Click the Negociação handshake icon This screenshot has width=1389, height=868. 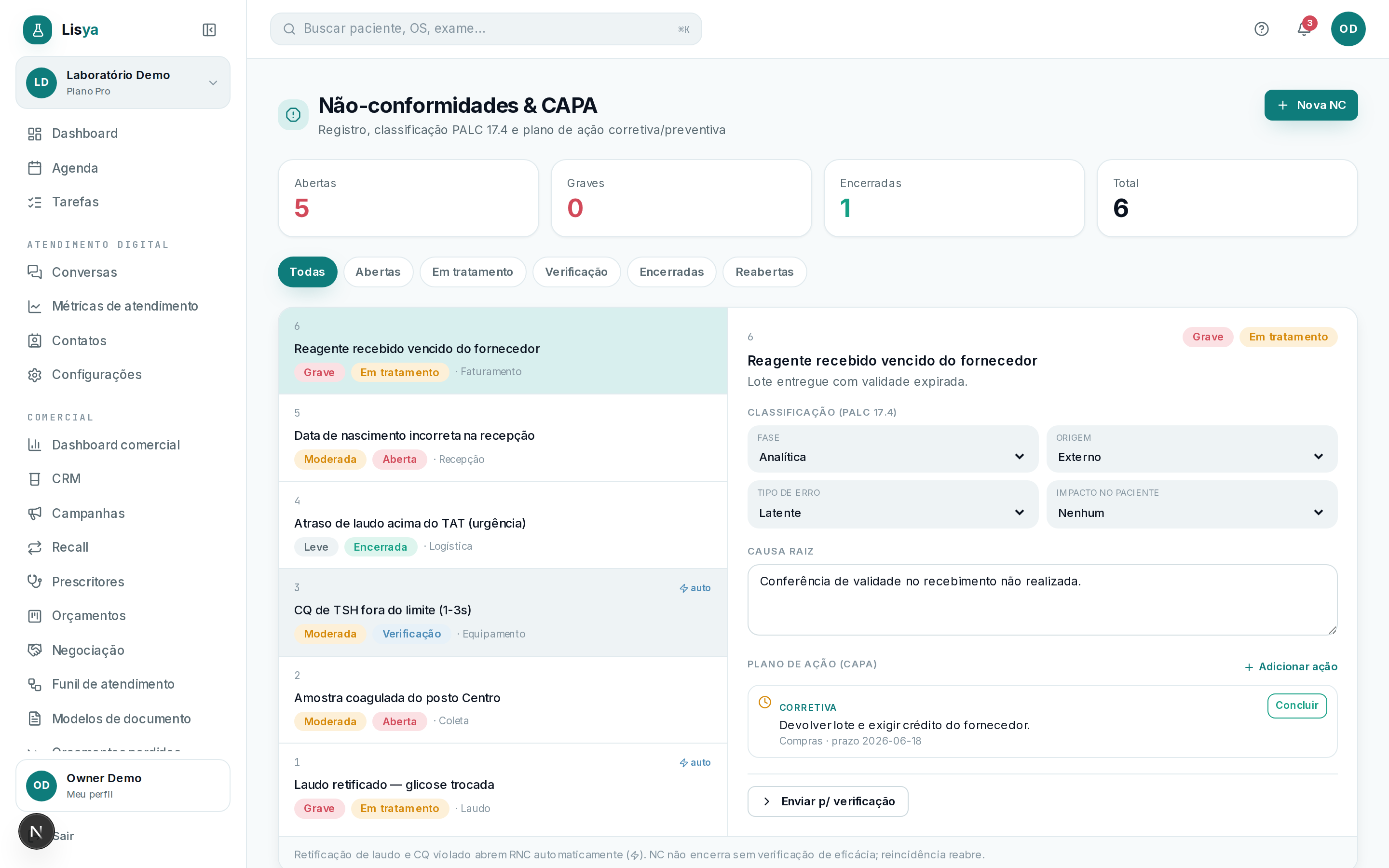coord(34,650)
